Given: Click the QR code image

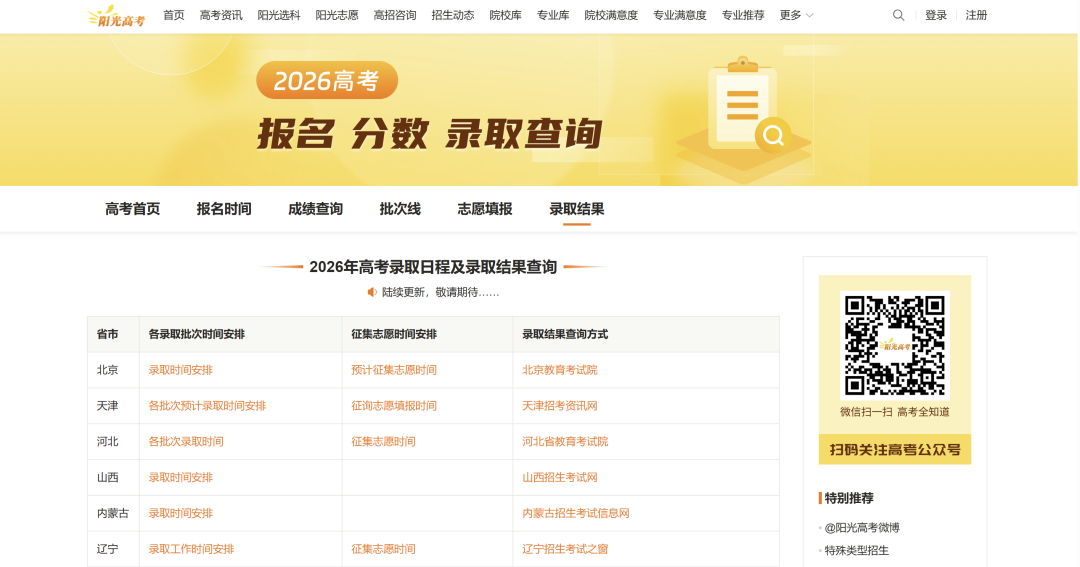Looking at the screenshot, I should tap(894, 345).
